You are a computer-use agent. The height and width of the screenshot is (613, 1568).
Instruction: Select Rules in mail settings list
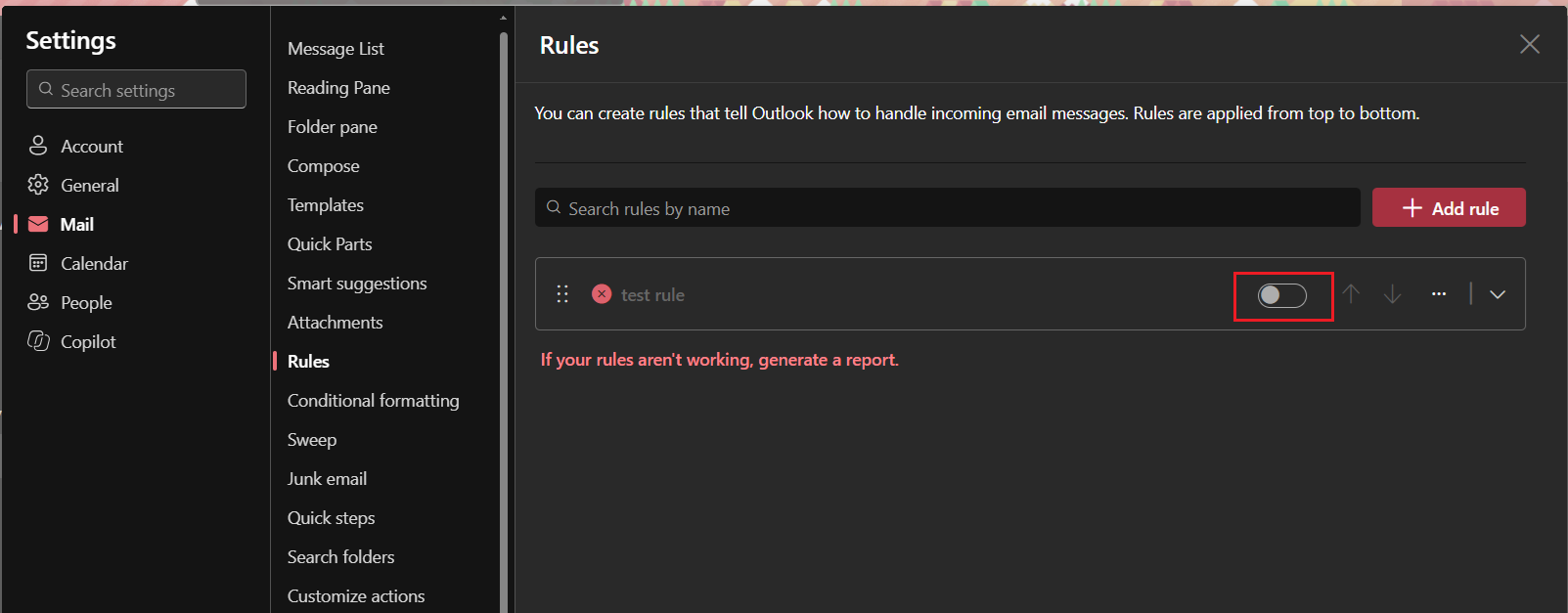[308, 361]
